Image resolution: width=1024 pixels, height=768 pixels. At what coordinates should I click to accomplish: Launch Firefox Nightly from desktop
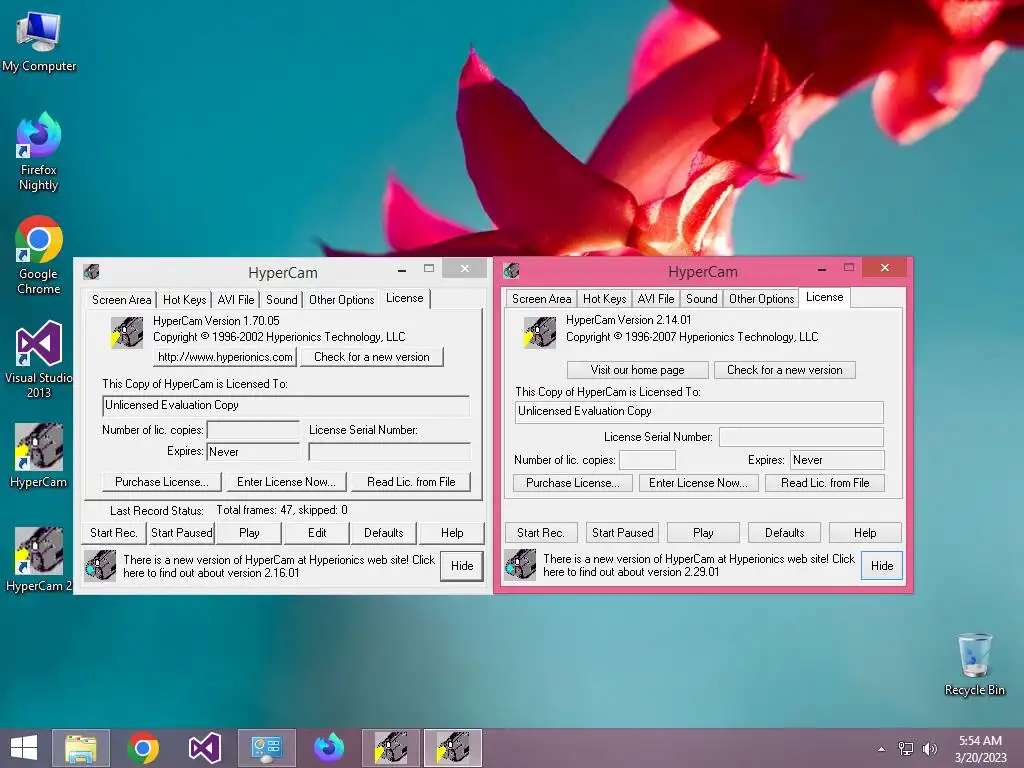(x=39, y=152)
